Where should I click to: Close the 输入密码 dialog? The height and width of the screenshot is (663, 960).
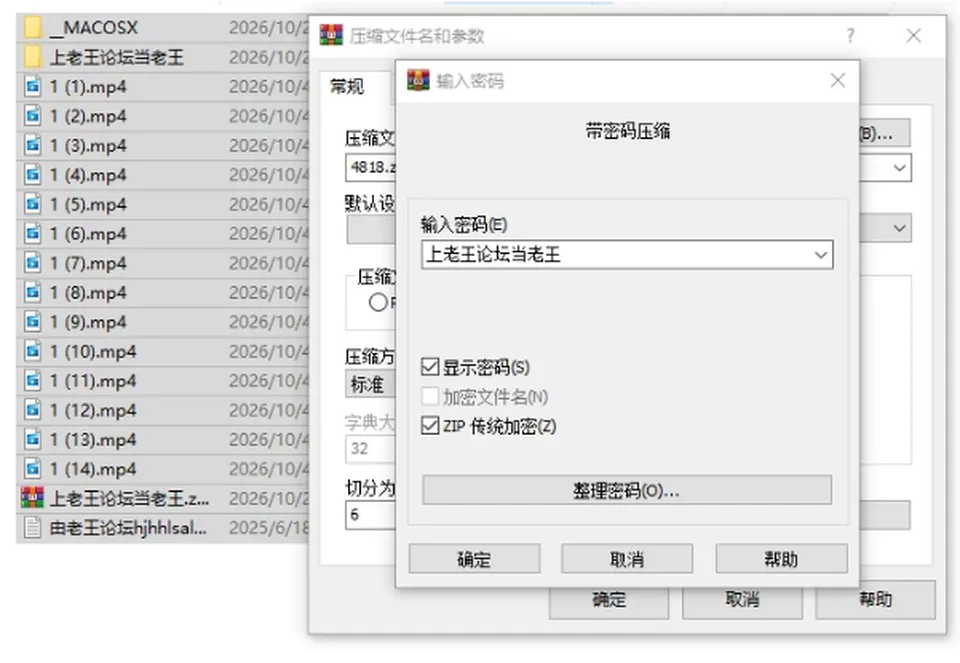click(x=838, y=80)
